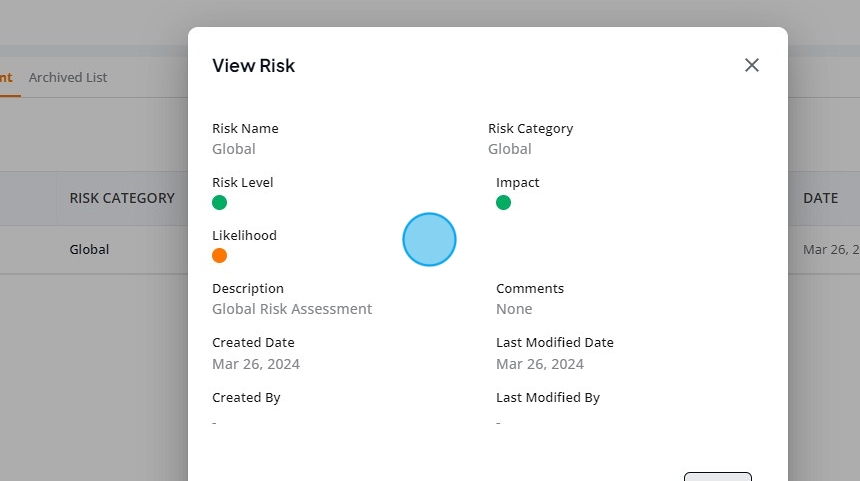The image size is (860, 481).
Task: Click the Last Modified By label
Action: click(548, 398)
